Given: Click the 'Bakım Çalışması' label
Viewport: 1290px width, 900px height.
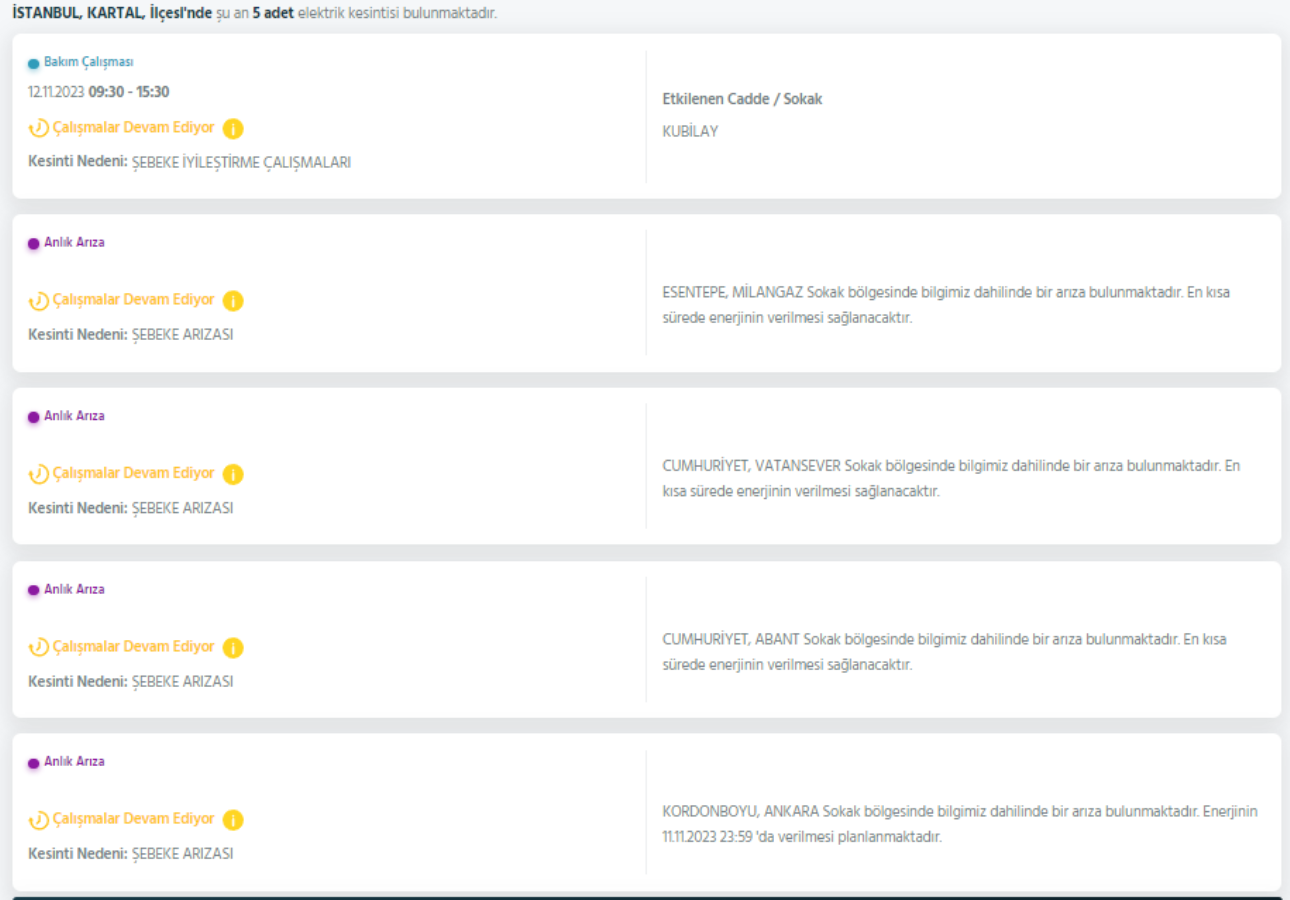Looking at the screenshot, I should coord(89,62).
